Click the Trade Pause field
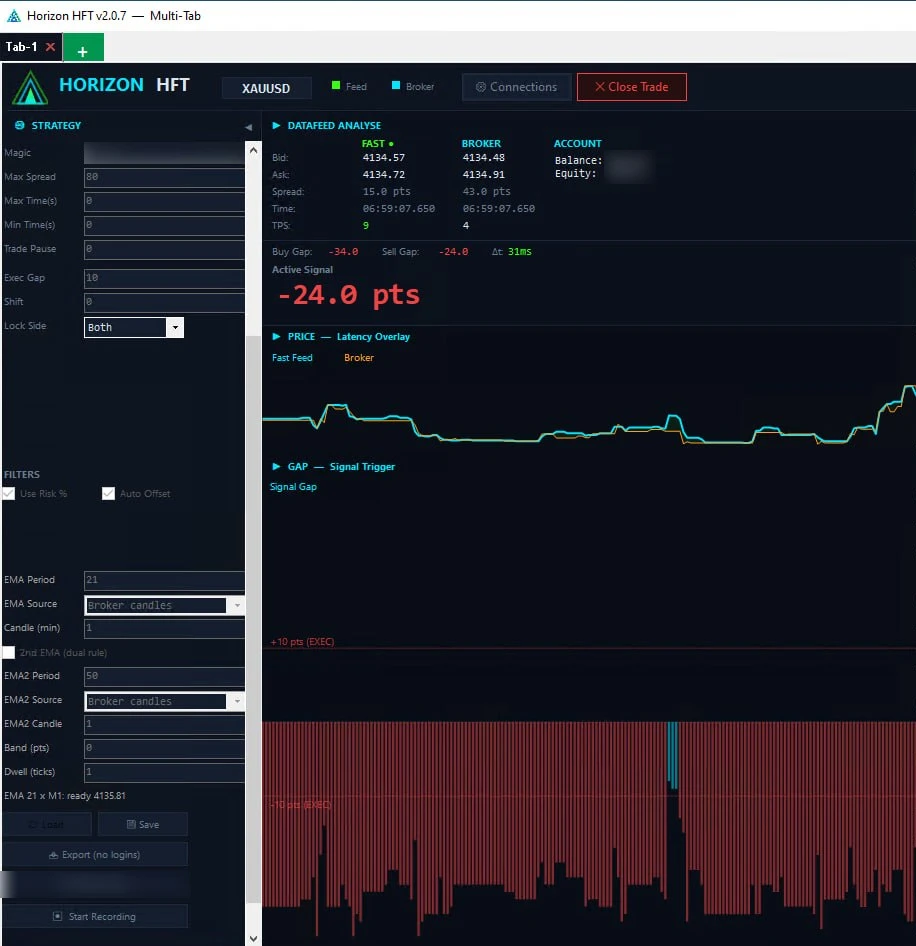 click(164, 249)
